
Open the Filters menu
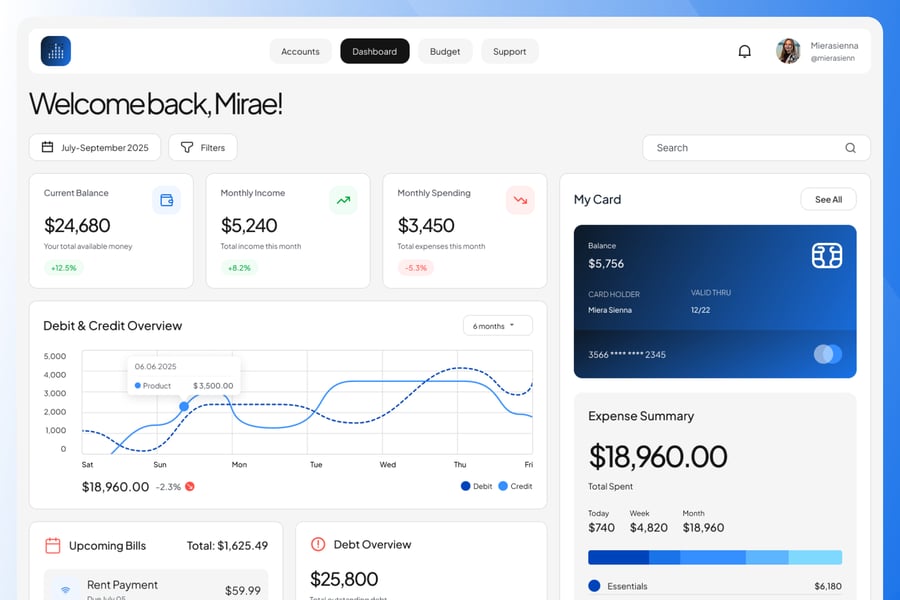coord(203,148)
